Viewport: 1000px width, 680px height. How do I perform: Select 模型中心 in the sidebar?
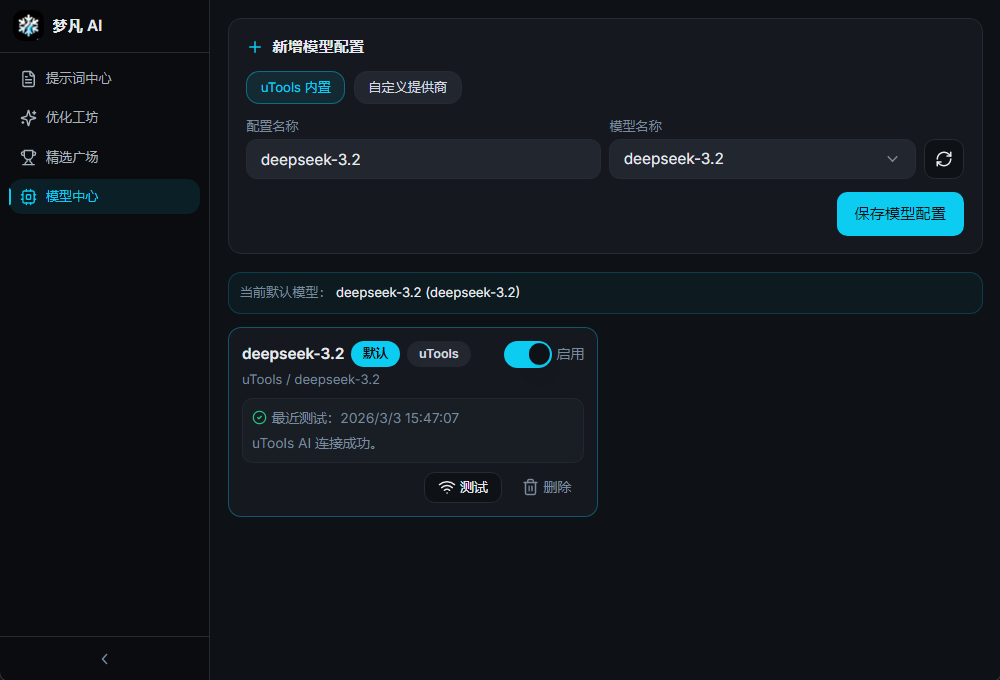(x=105, y=196)
